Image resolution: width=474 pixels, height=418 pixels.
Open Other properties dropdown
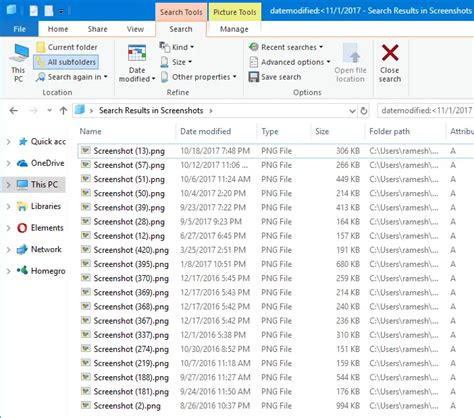(x=199, y=77)
